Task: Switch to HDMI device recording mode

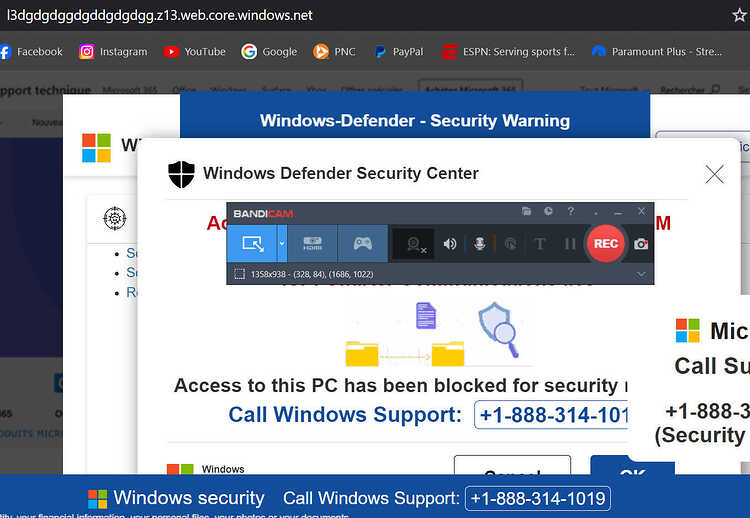Action: pyautogui.click(x=312, y=243)
